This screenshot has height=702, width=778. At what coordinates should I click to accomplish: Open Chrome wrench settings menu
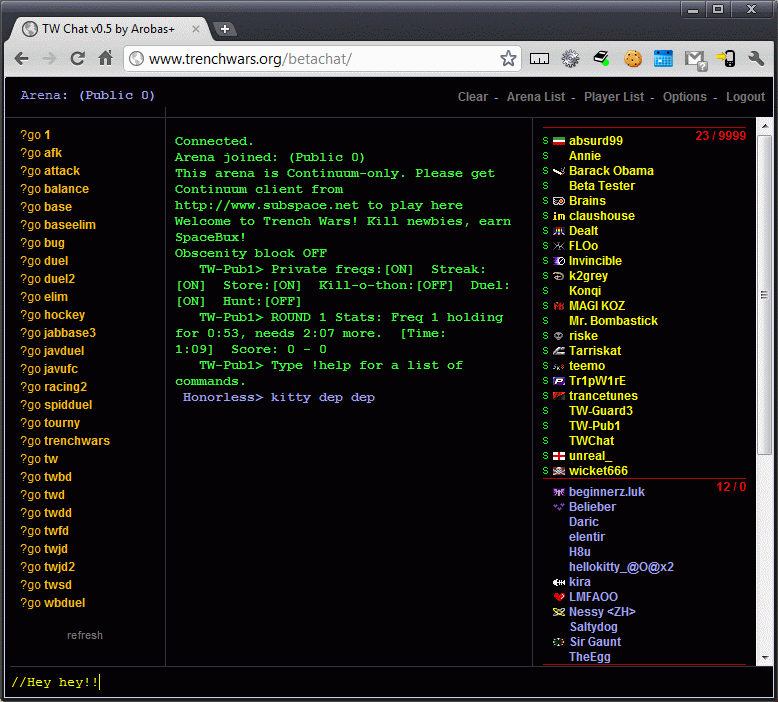pyautogui.click(x=756, y=59)
